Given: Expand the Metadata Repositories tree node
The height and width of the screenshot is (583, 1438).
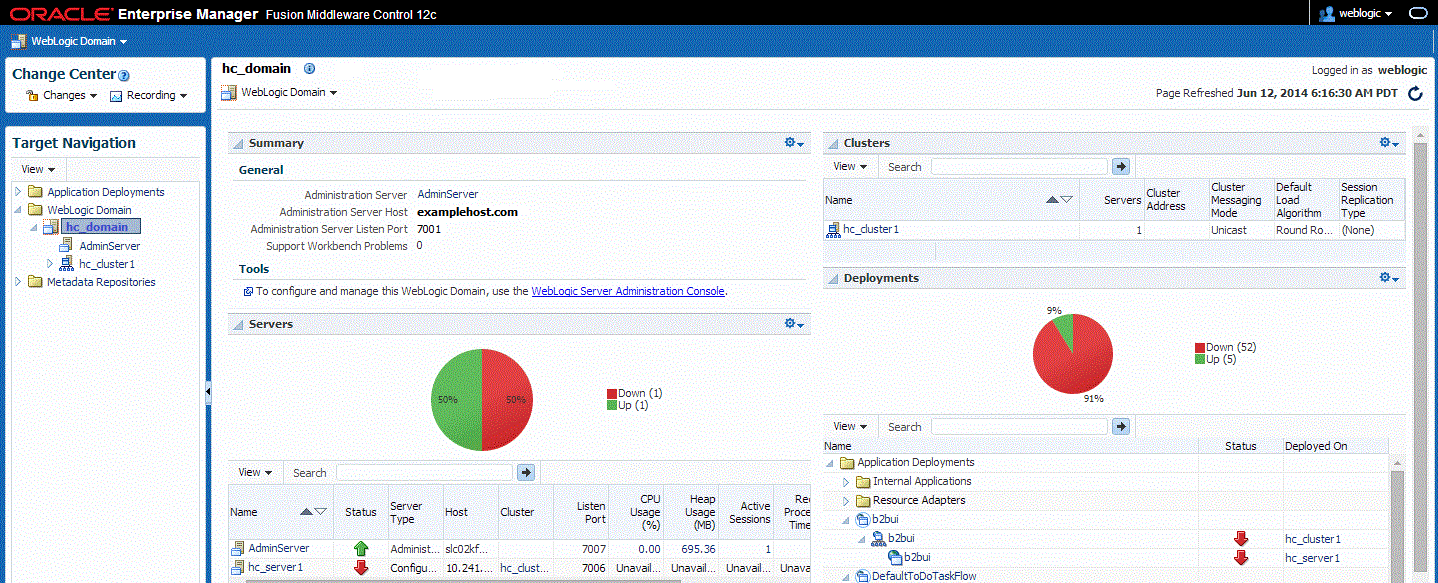Looking at the screenshot, I should coord(18,282).
